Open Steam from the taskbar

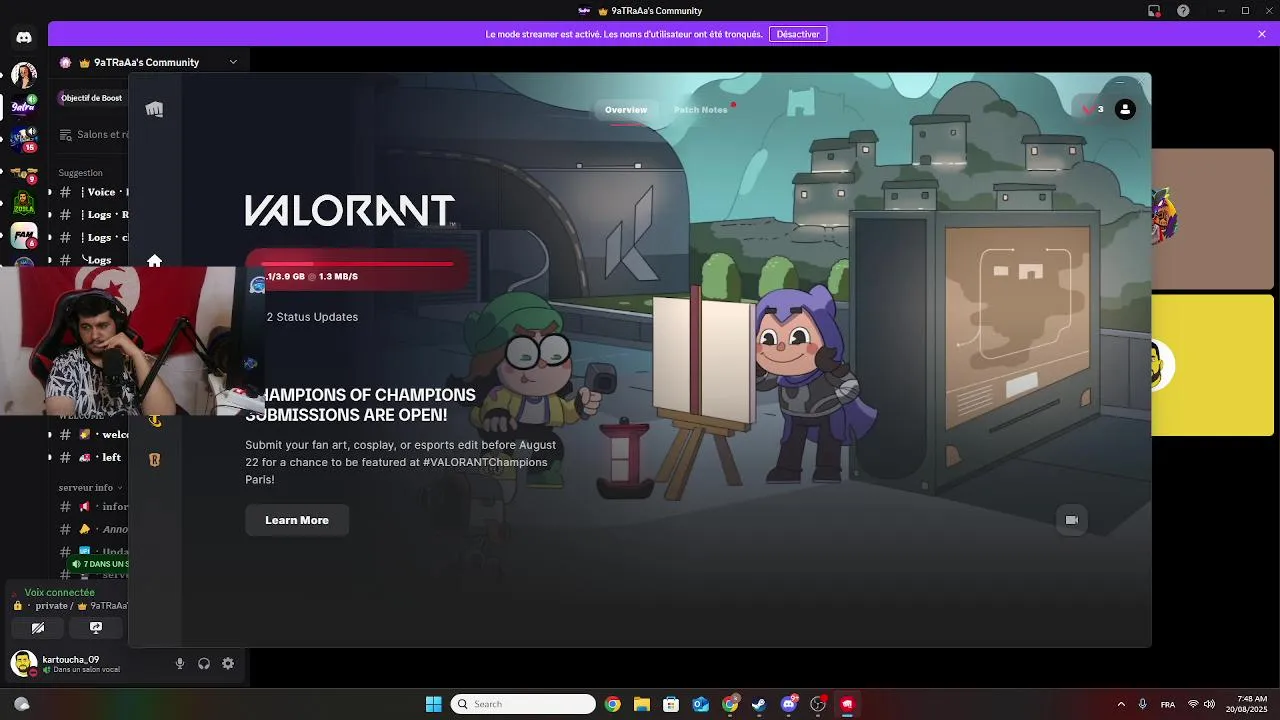tap(759, 704)
